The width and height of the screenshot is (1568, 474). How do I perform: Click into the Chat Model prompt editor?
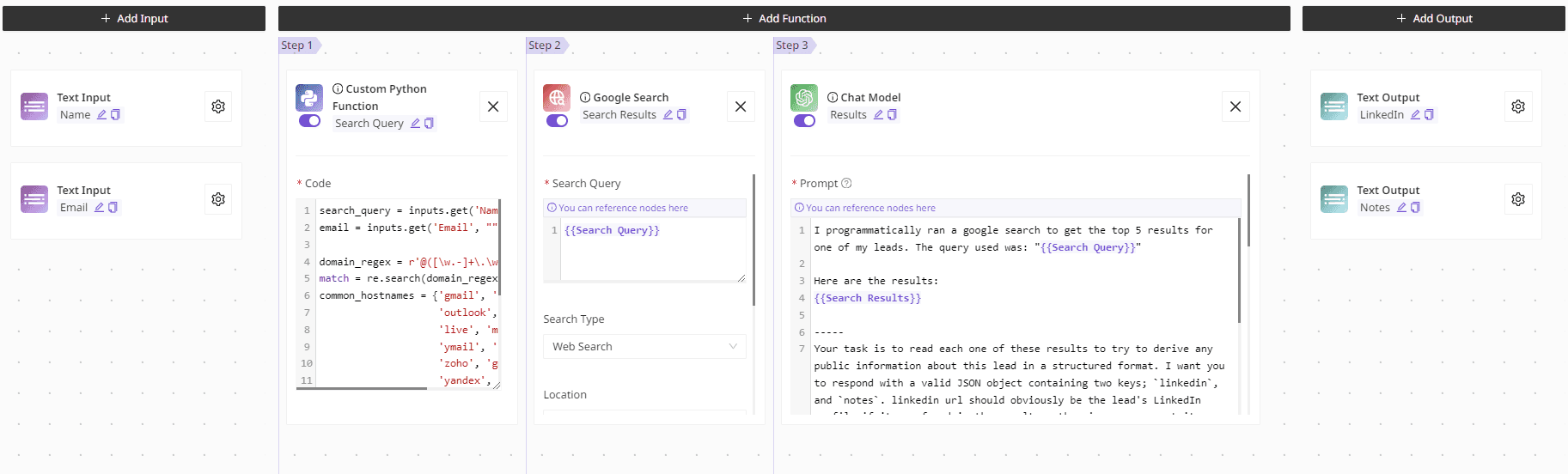(1024, 315)
